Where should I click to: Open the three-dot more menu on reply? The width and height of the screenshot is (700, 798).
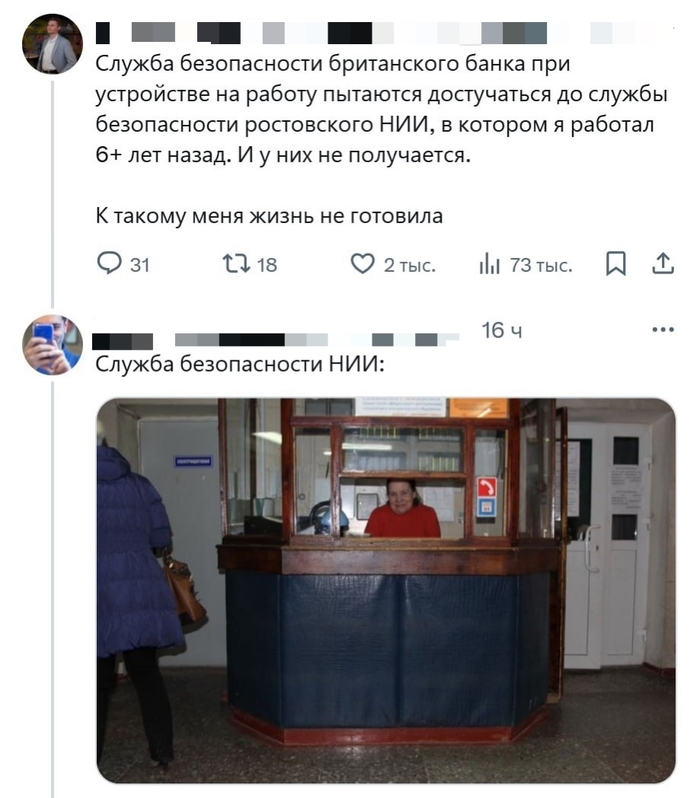[x=663, y=330]
